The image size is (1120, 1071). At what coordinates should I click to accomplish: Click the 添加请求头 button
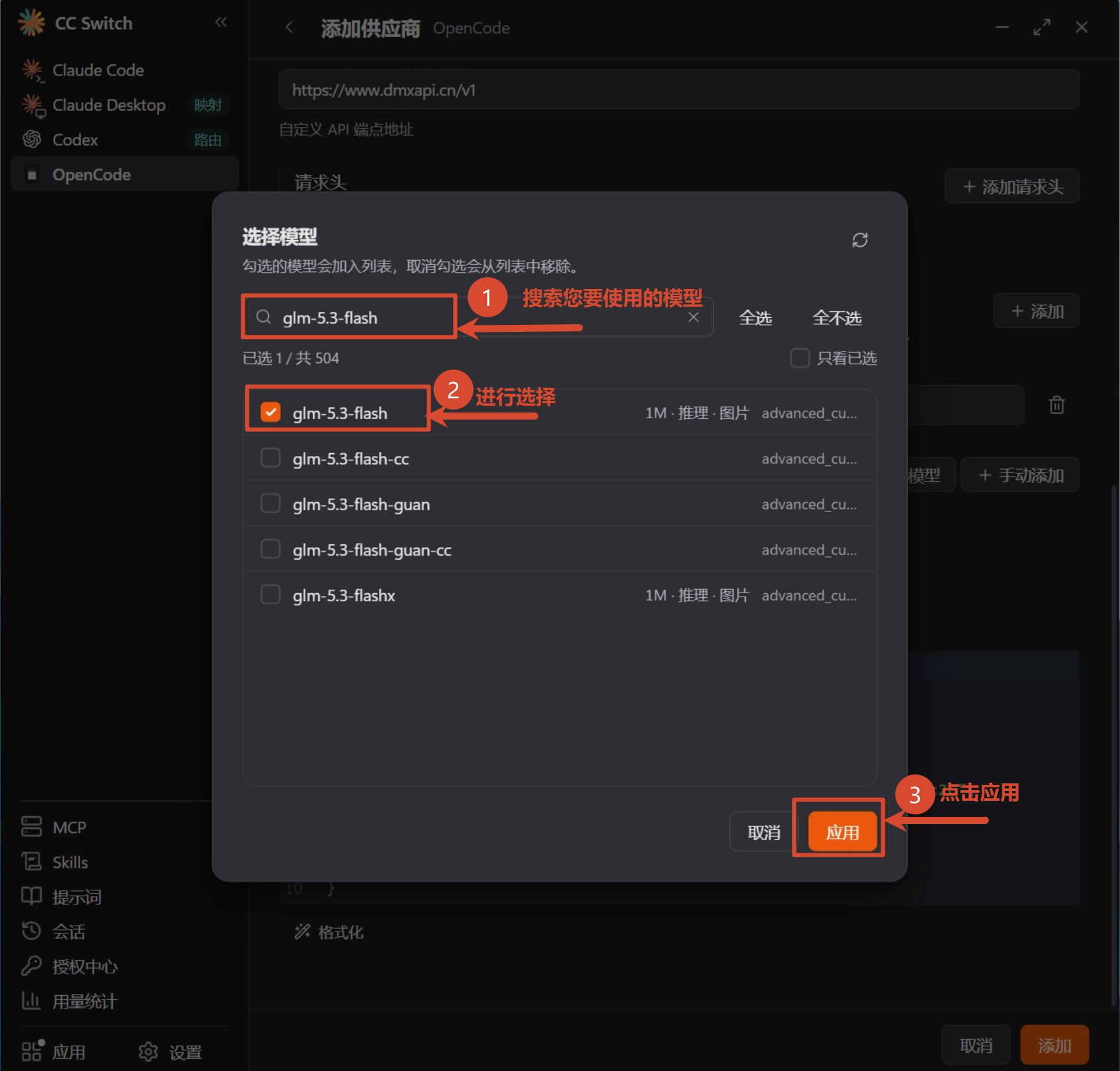1012,187
